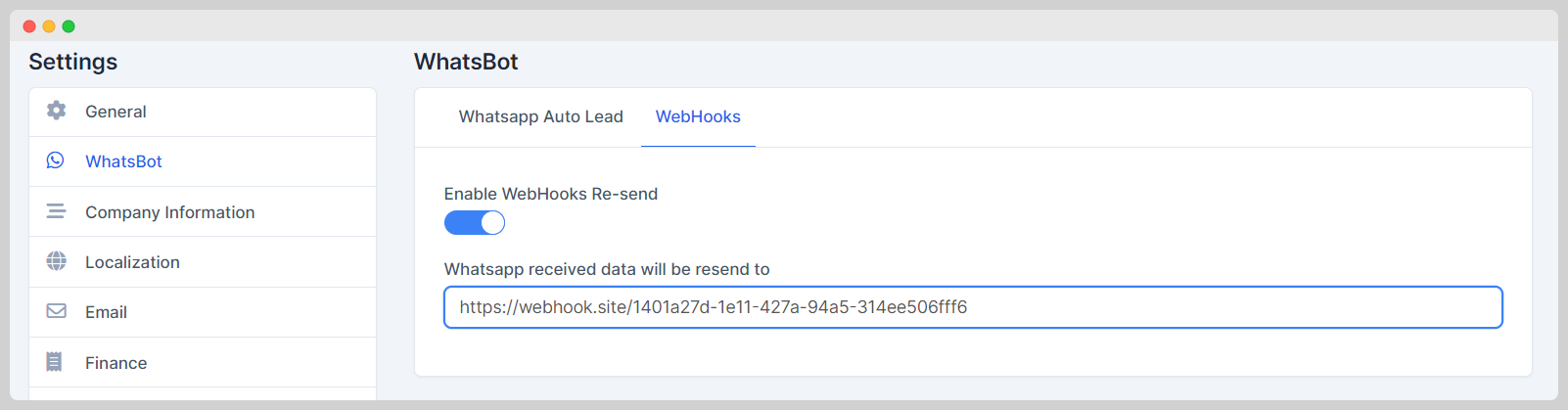Navigate to Email settings
This screenshot has width=1568, height=410.
point(106,312)
